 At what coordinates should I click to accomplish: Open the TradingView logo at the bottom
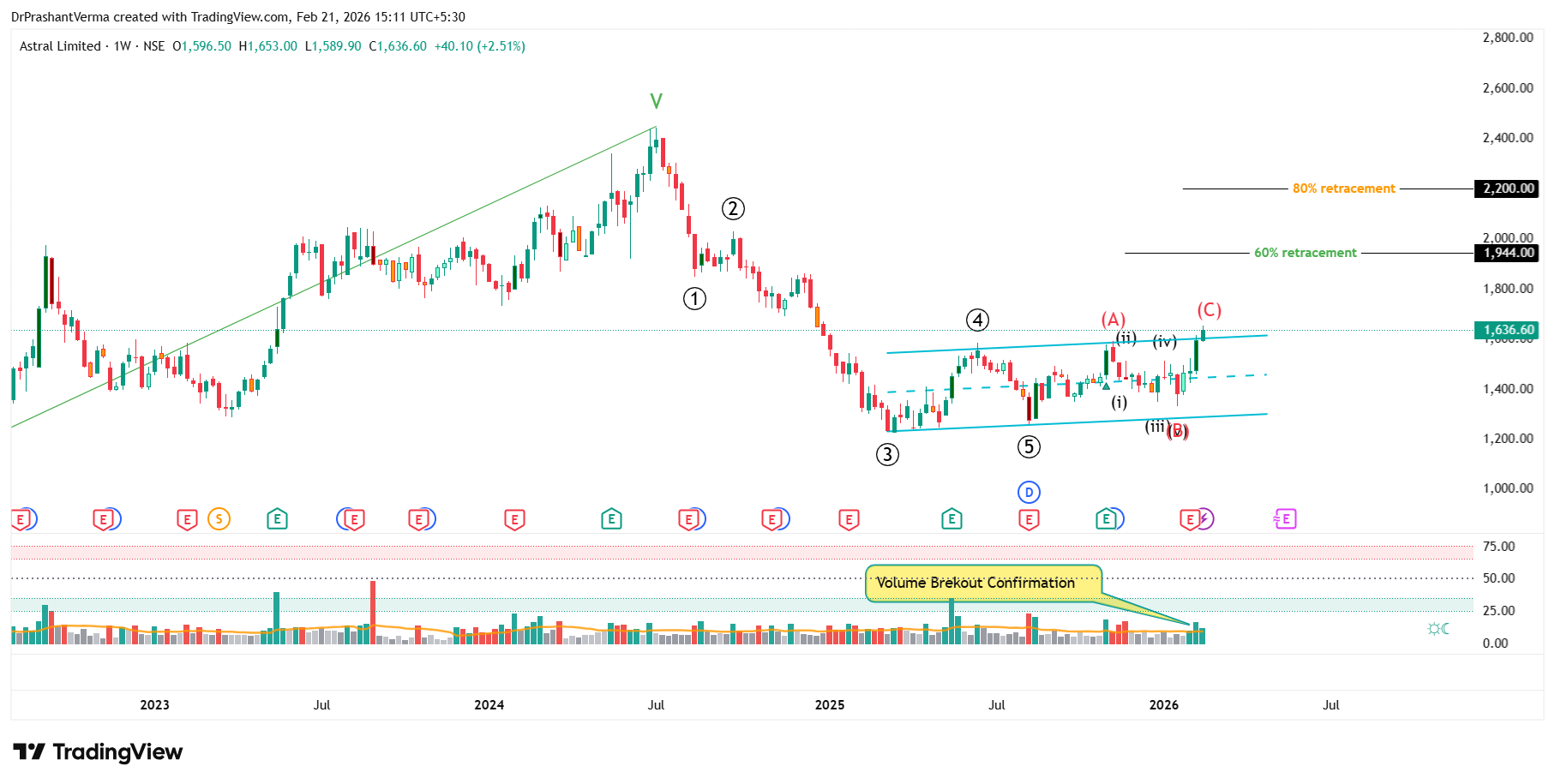point(98,751)
